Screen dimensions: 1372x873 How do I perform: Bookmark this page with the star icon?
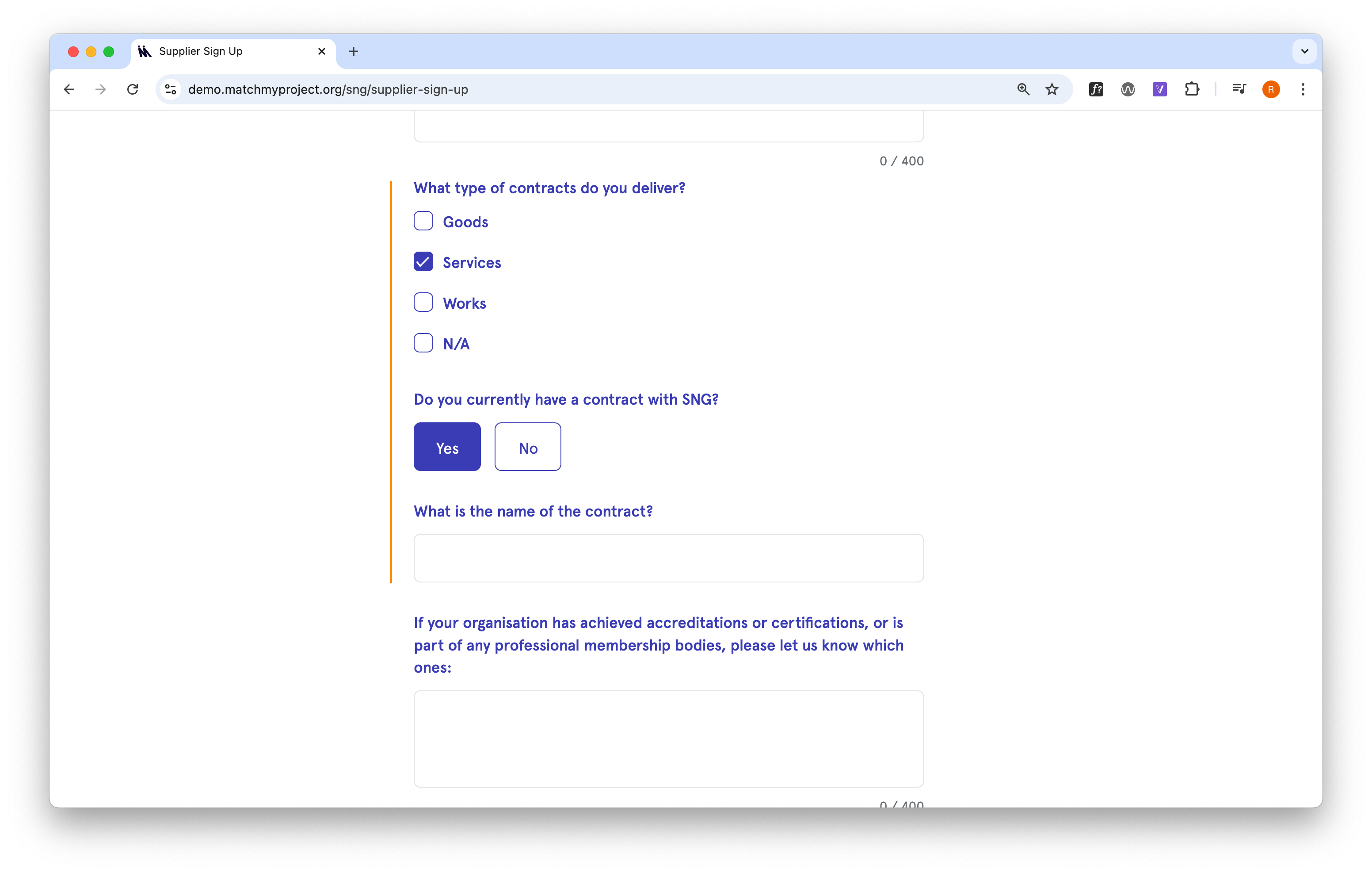coord(1052,89)
